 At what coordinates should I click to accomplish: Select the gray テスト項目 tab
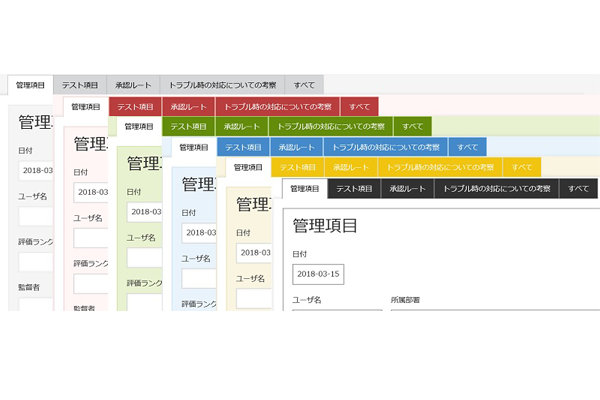click(80, 86)
